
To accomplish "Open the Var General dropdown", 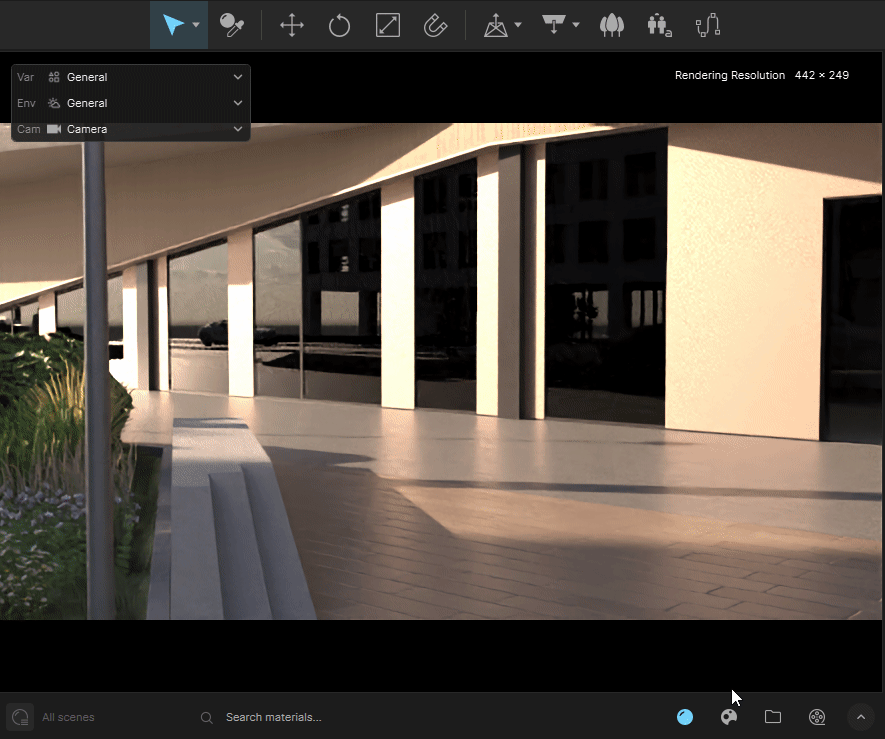I will coord(130,77).
